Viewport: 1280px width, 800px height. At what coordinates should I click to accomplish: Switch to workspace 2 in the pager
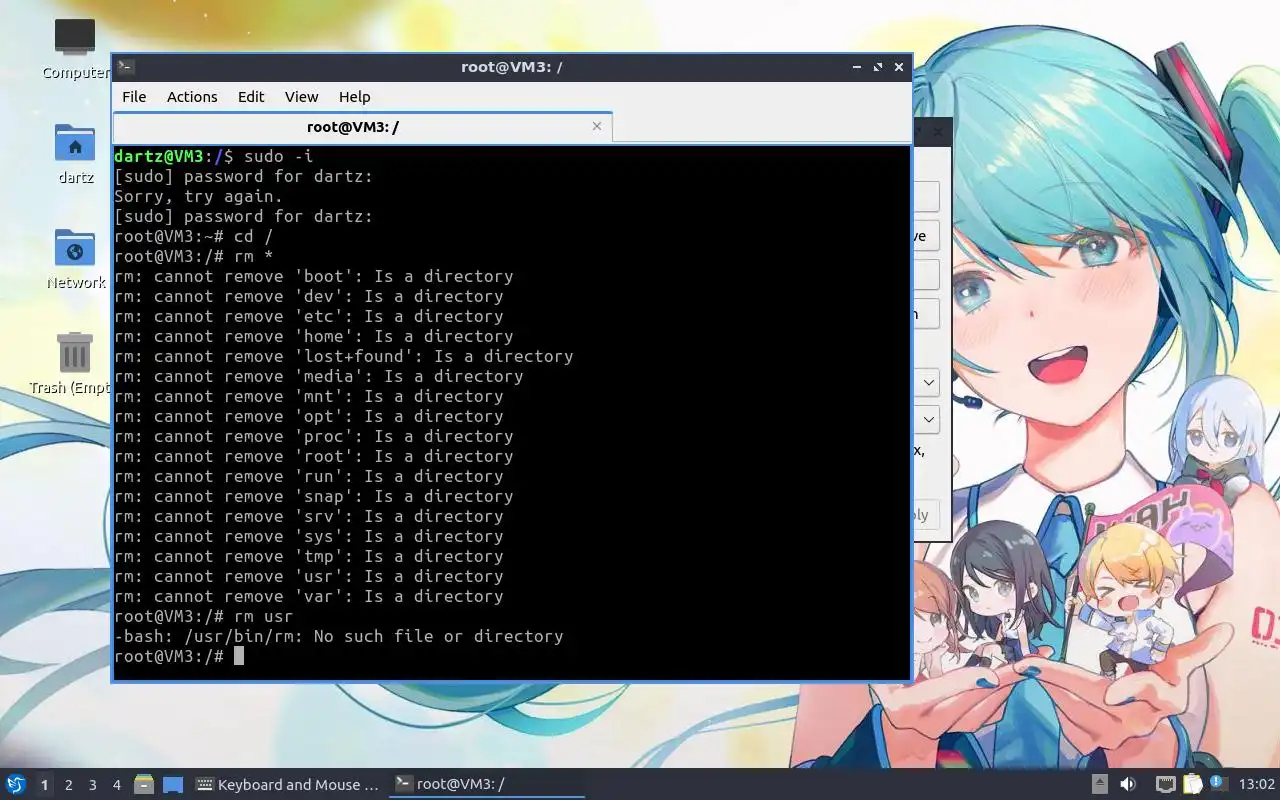69,785
